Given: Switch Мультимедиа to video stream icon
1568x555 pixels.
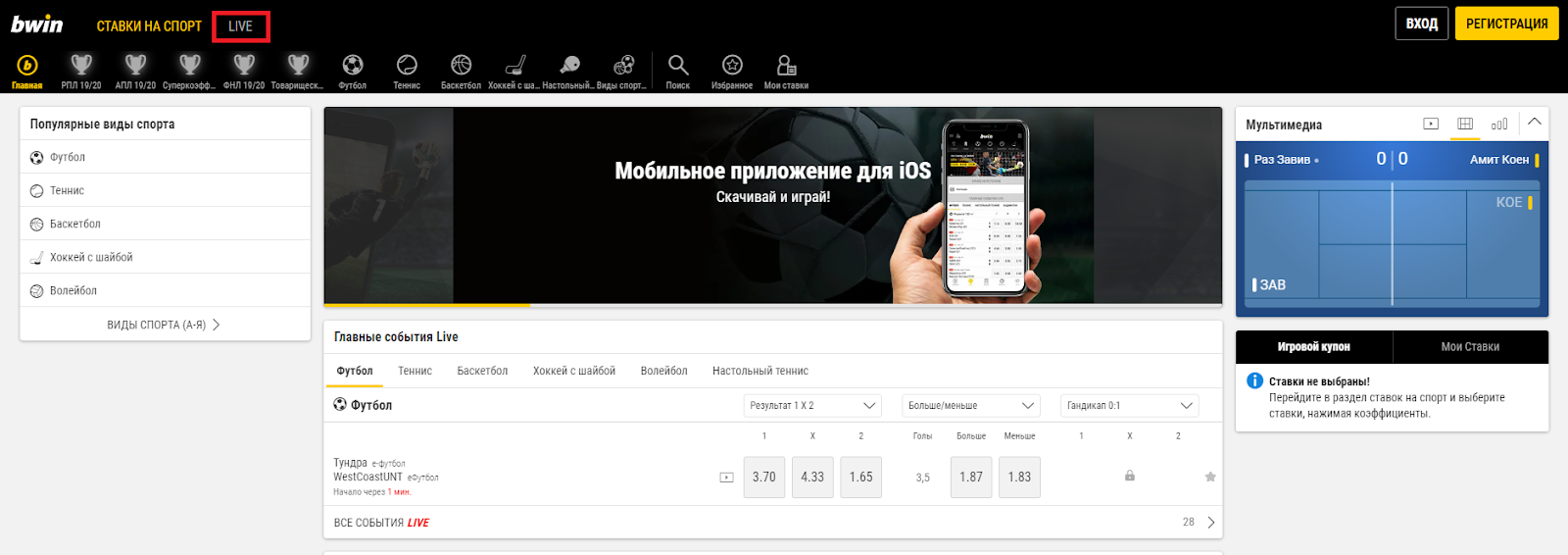Looking at the screenshot, I should click(x=1431, y=124).
